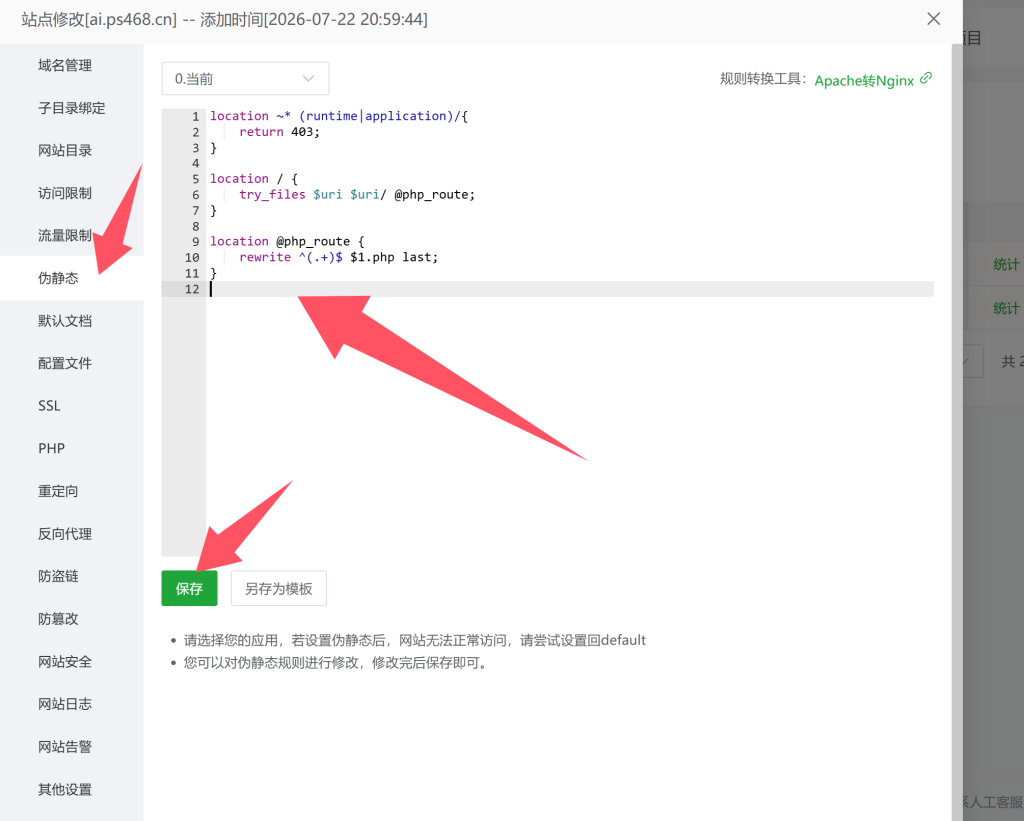1024x821 pixels.
Task: Select the 流量限制 tab
Action: pyautogui.click(x=65, y=235)
